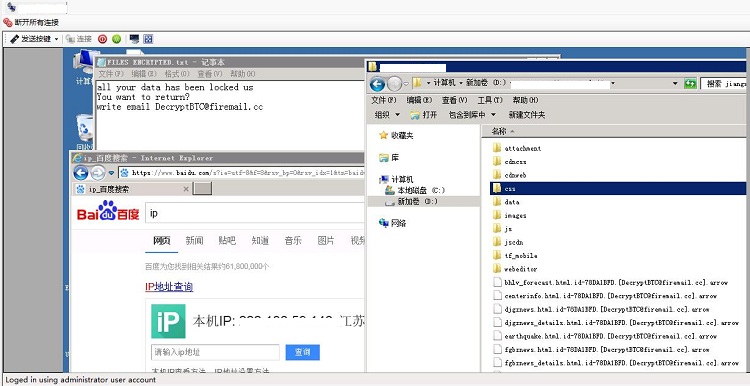This screenshot has height=386, width=750.
Task: Click the 断开所有连接 disconnect-all button
Action: click(31, 22)
